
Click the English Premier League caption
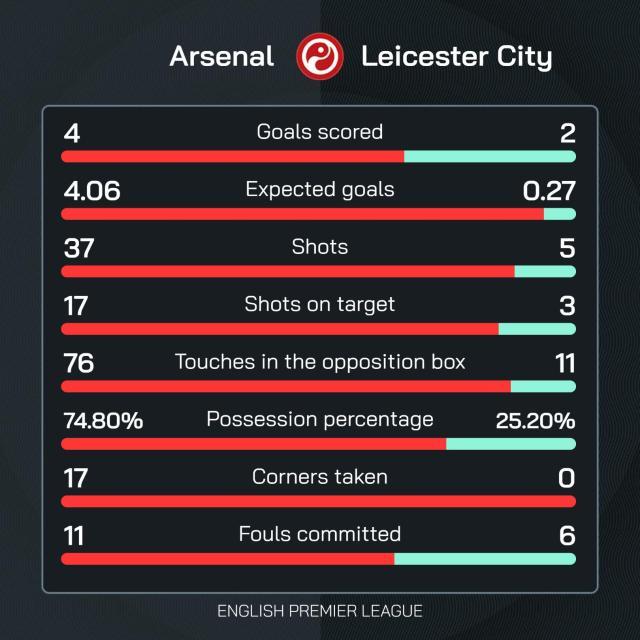pos(320,610)
